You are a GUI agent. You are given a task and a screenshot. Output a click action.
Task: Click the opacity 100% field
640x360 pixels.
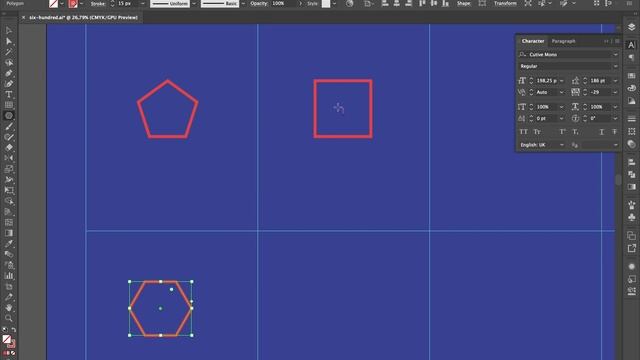point(284,4)
